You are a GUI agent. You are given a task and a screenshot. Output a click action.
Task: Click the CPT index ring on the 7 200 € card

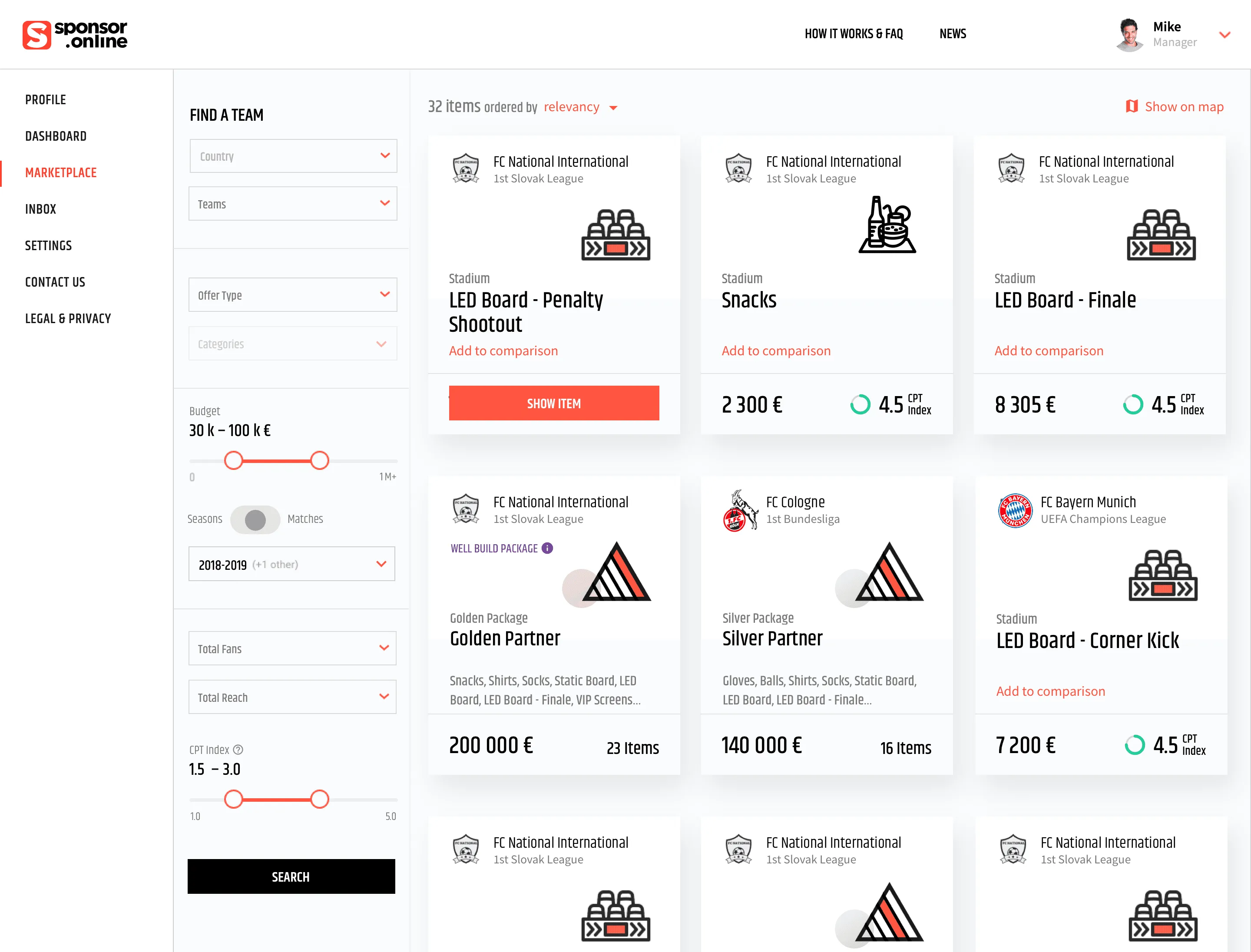[x=1134, y=745]
